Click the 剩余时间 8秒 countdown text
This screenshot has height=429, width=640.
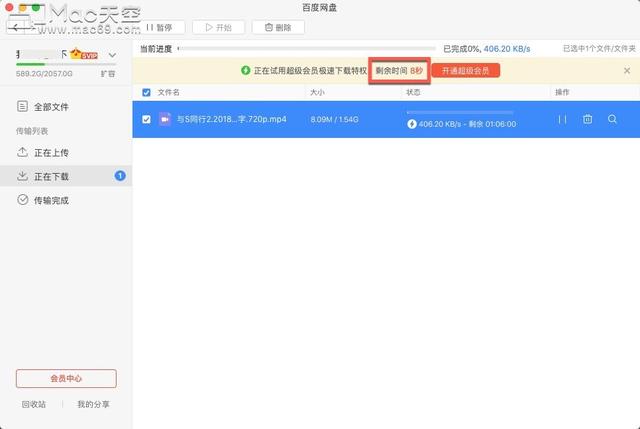tap(399, 71)
